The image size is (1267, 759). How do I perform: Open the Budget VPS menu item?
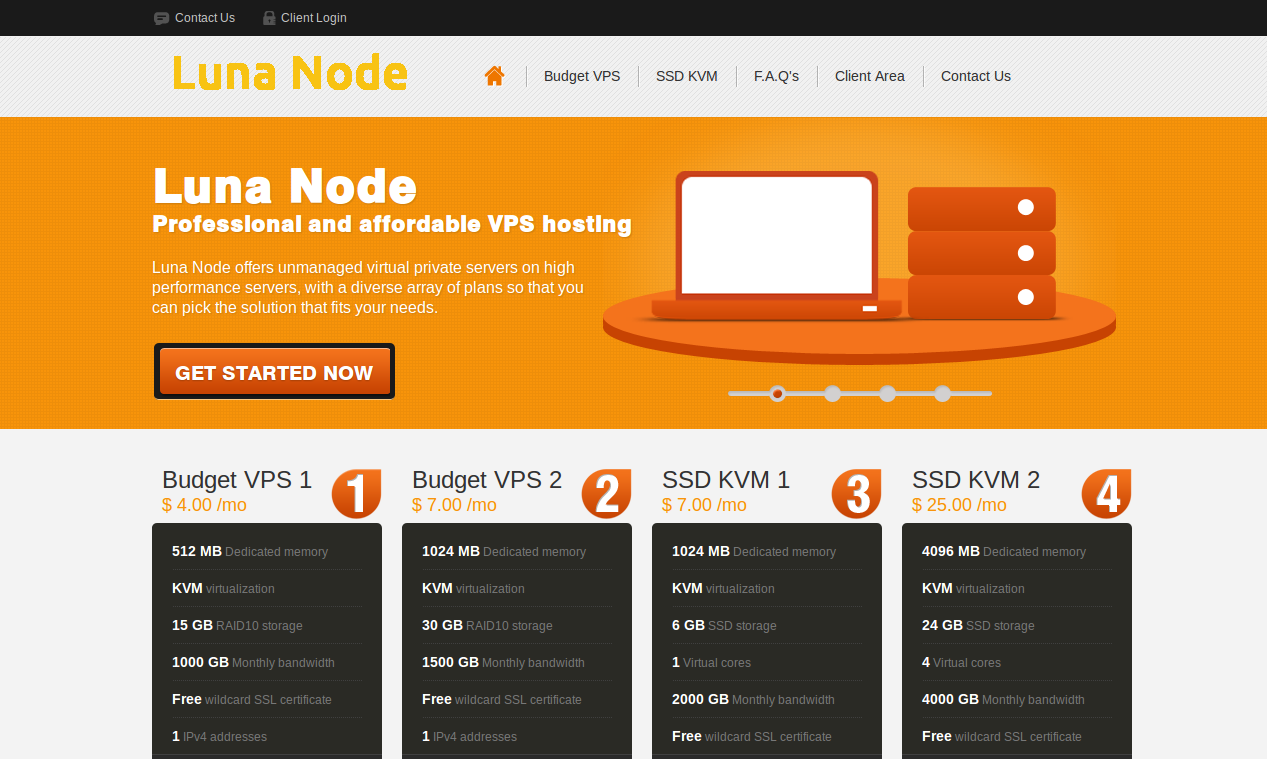pos(582,76)
